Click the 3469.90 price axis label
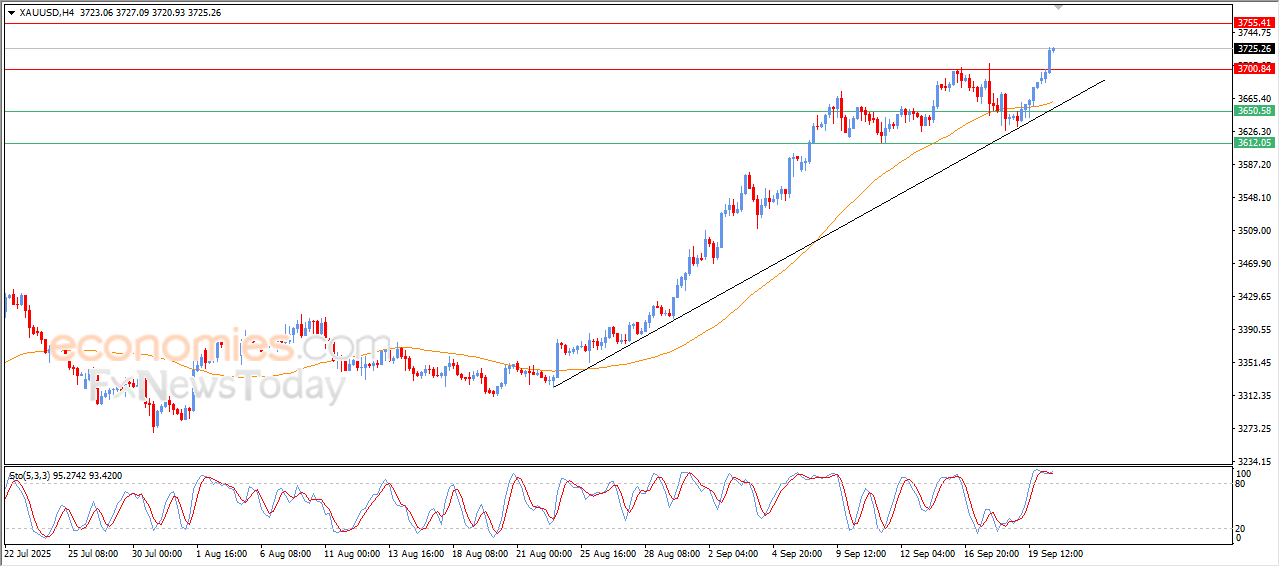The image size is (1280, 567). pyautogui.click(x=1253, y=263)
